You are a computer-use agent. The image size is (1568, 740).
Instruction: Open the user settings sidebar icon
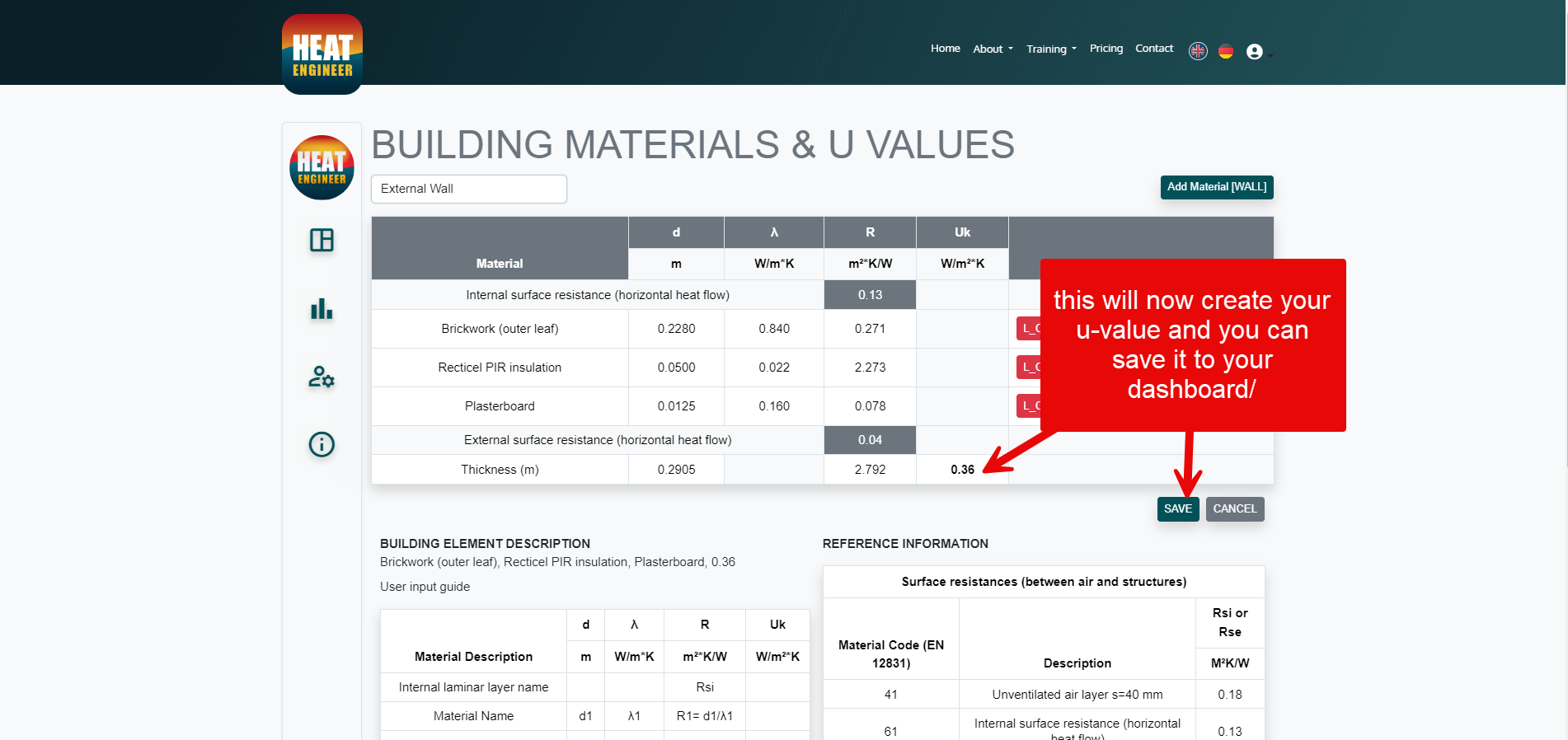[x=322, y=377]
